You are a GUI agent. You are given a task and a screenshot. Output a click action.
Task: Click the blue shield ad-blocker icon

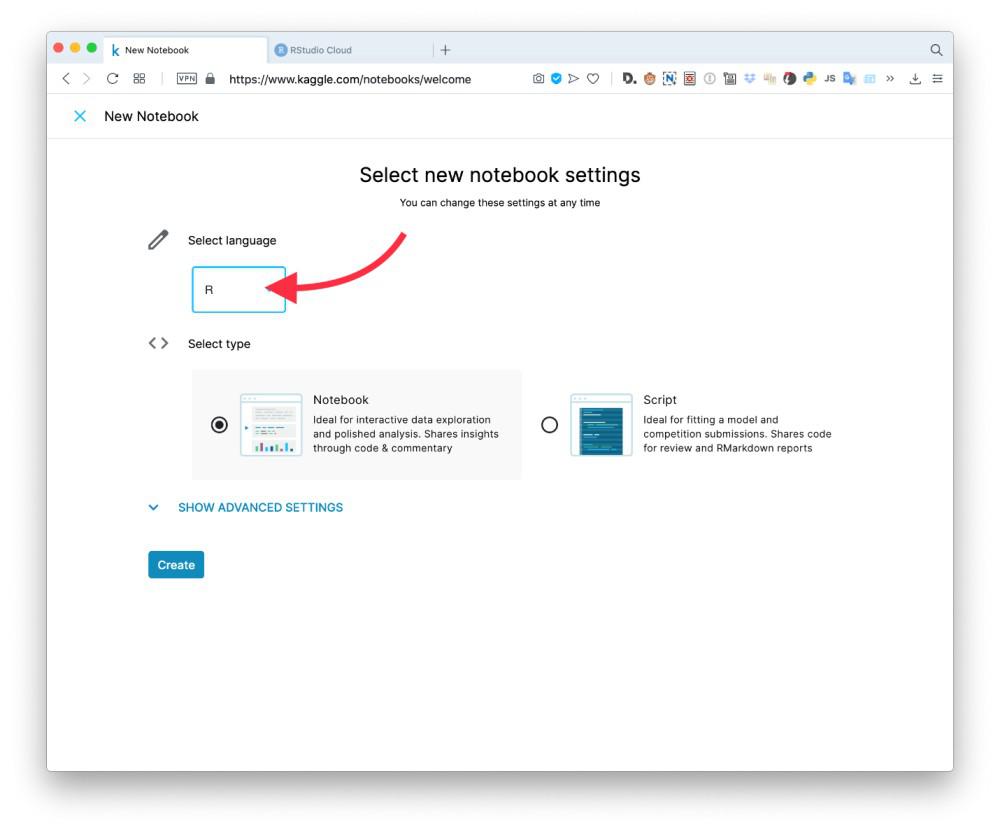tap(556, 78)
